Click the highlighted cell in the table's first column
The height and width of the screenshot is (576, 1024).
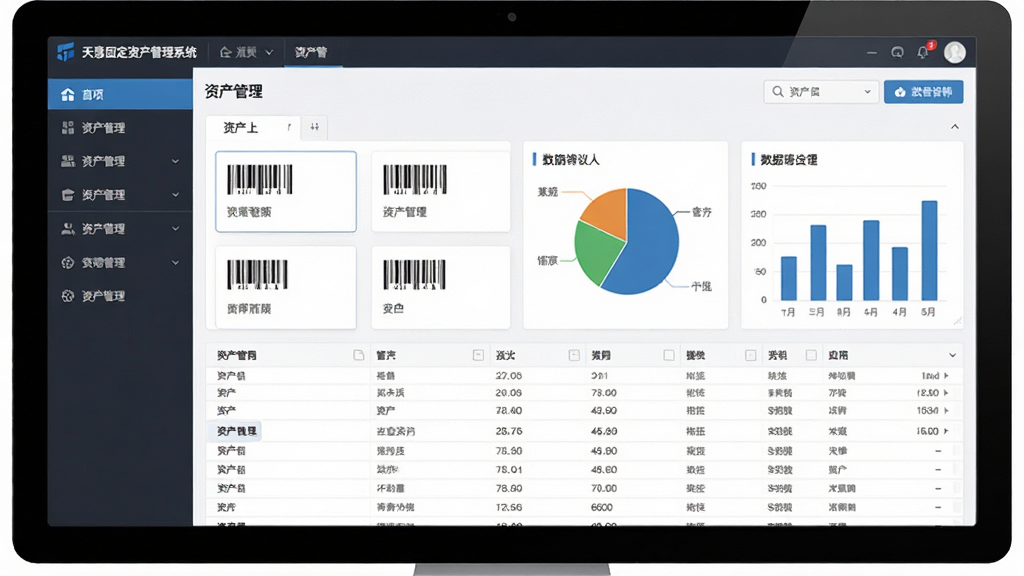[x=236, y=431]
